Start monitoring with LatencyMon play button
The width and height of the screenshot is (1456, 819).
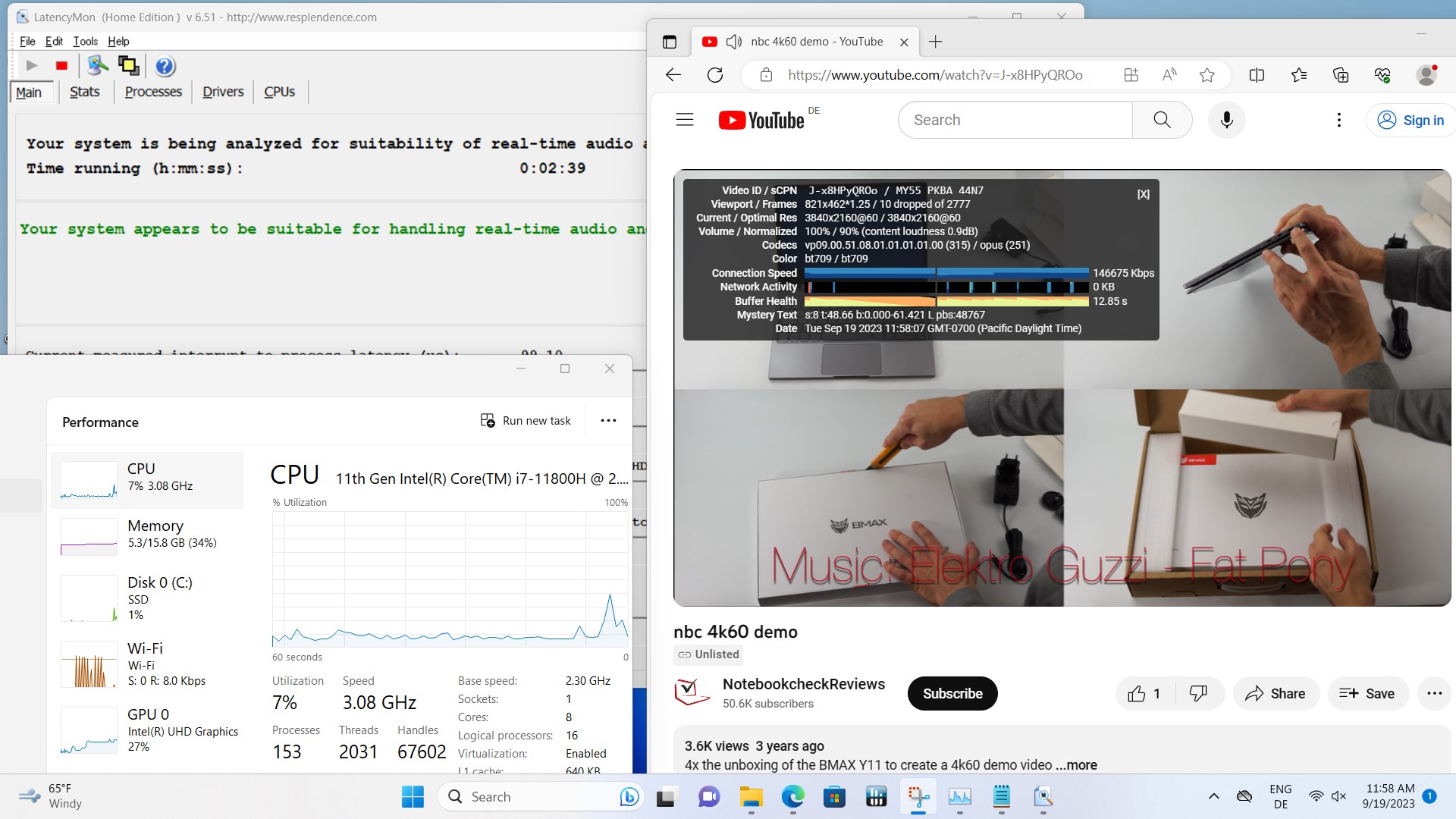click(x=31, y=66)
